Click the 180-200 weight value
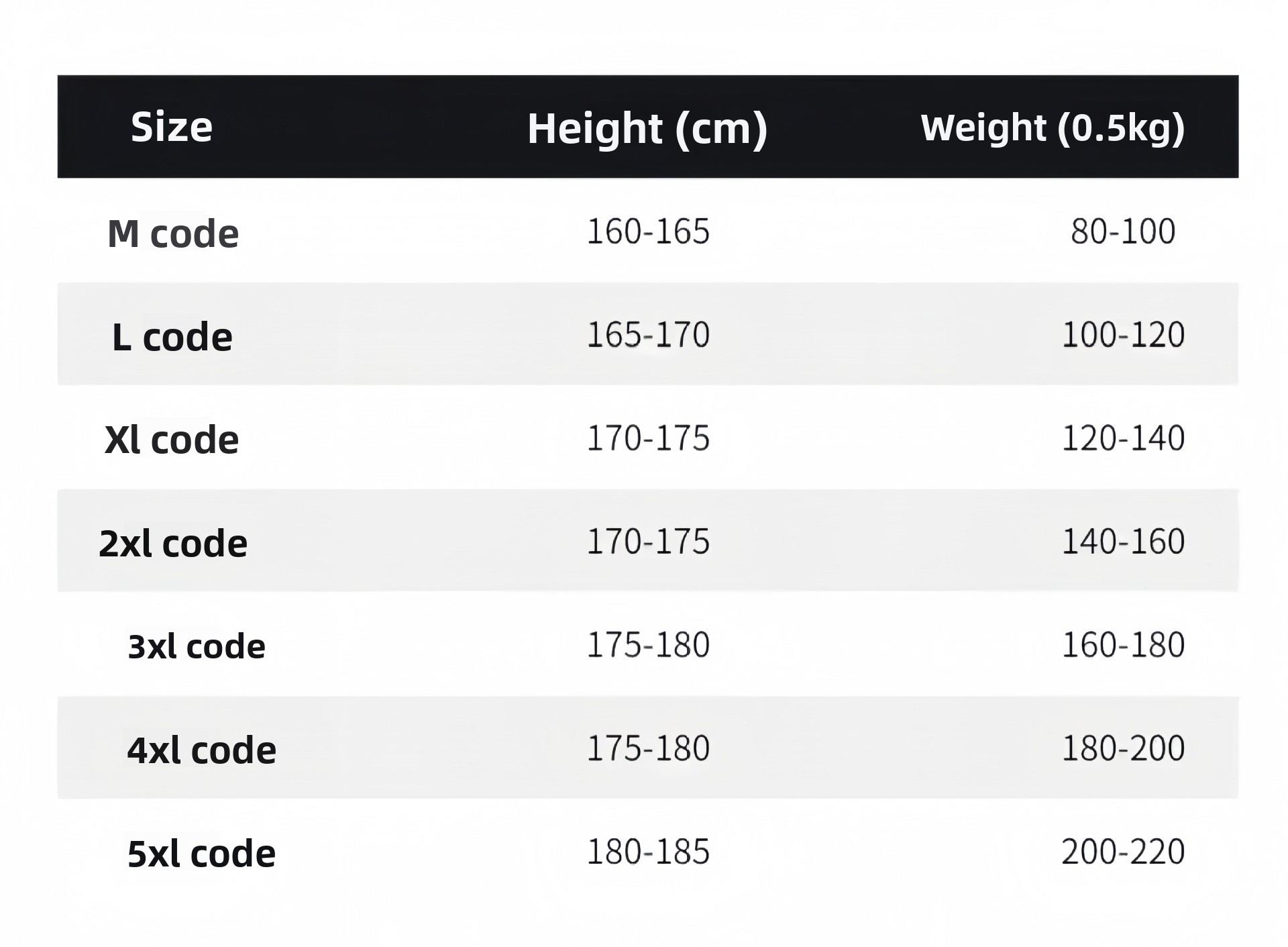 (x=1123, y=748)
